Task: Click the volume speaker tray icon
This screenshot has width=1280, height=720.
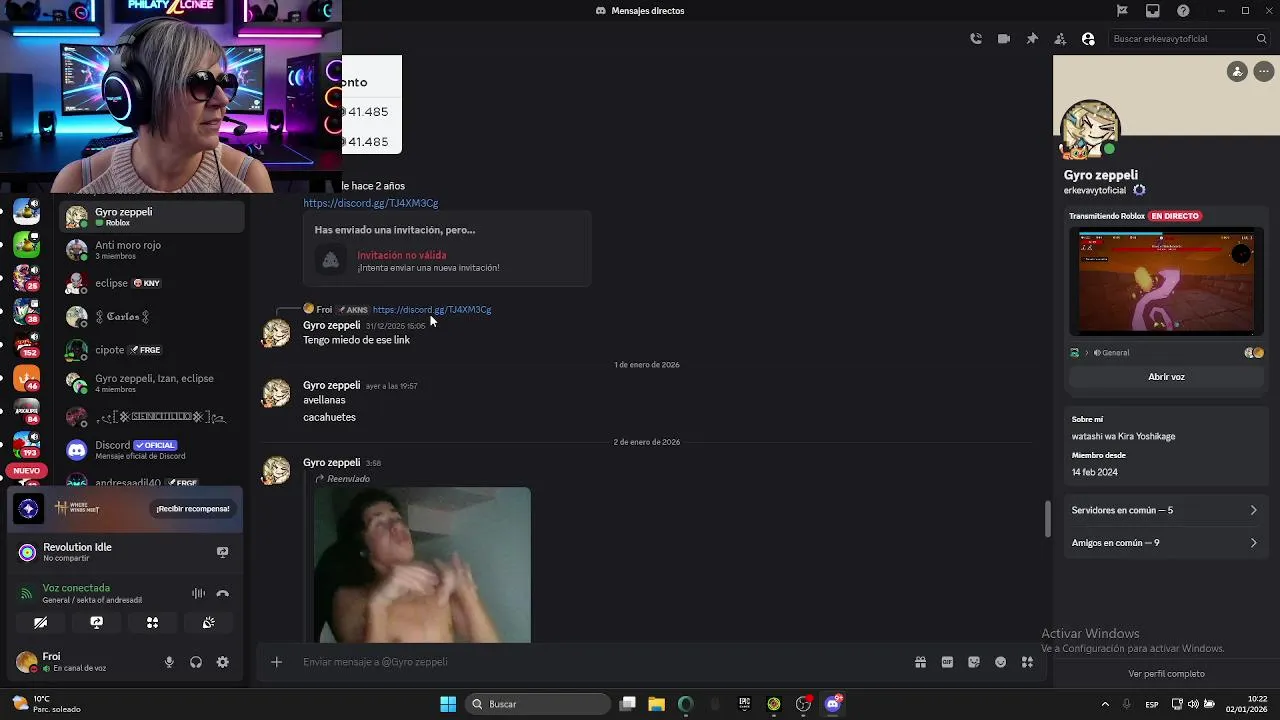Action: coord(1193,704)
